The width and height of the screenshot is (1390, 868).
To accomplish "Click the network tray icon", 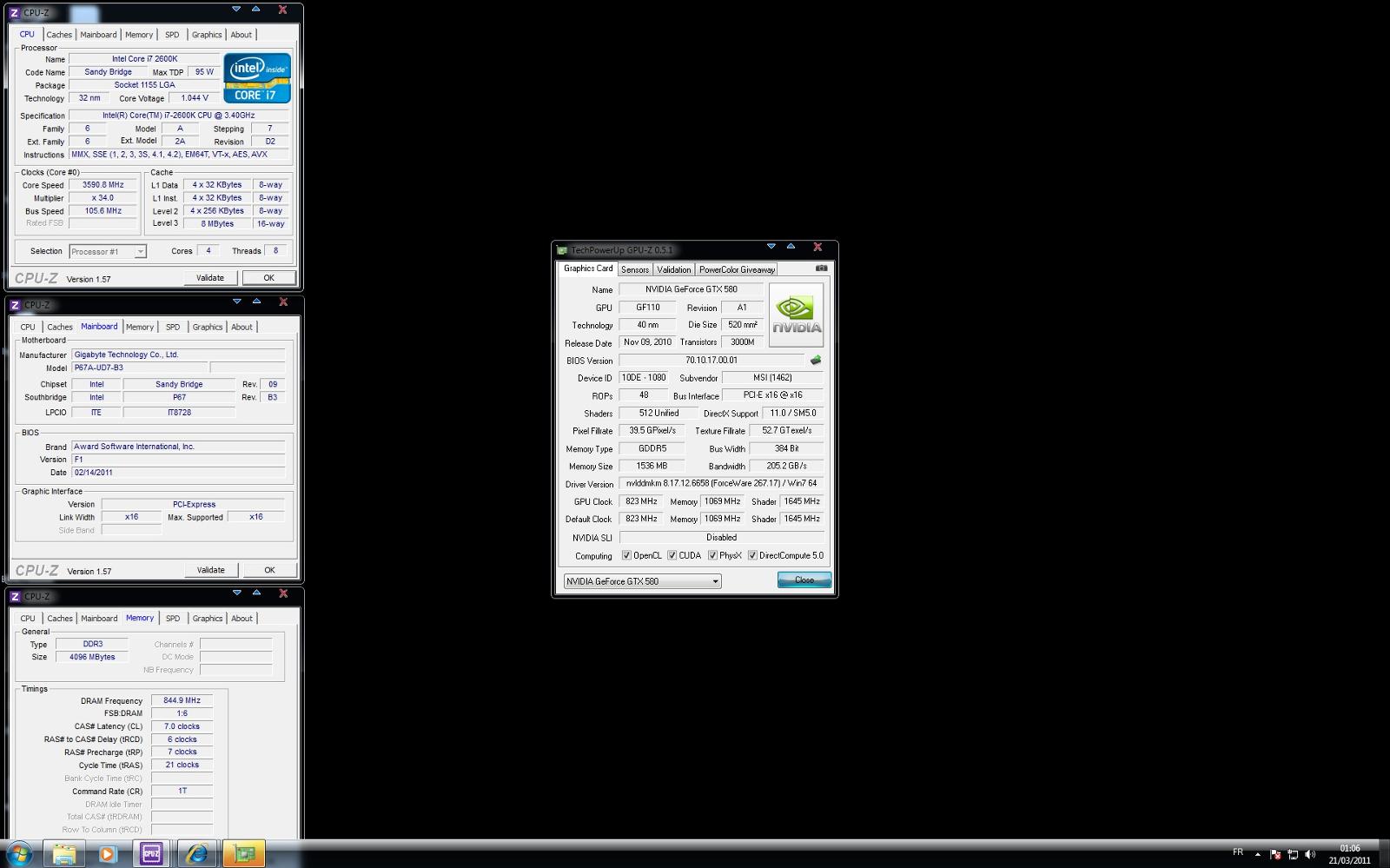I will point(1293,854).
